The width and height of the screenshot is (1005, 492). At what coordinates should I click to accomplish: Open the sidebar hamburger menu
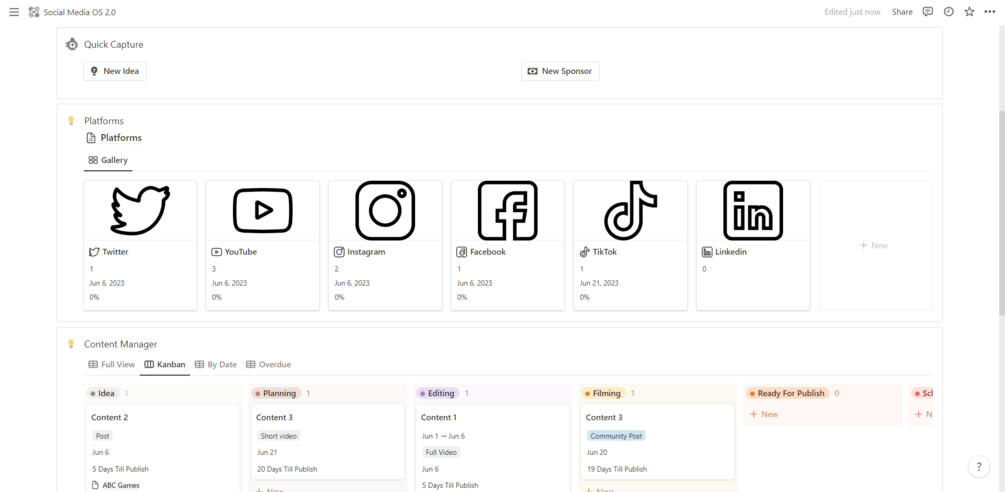coord(14,12)
